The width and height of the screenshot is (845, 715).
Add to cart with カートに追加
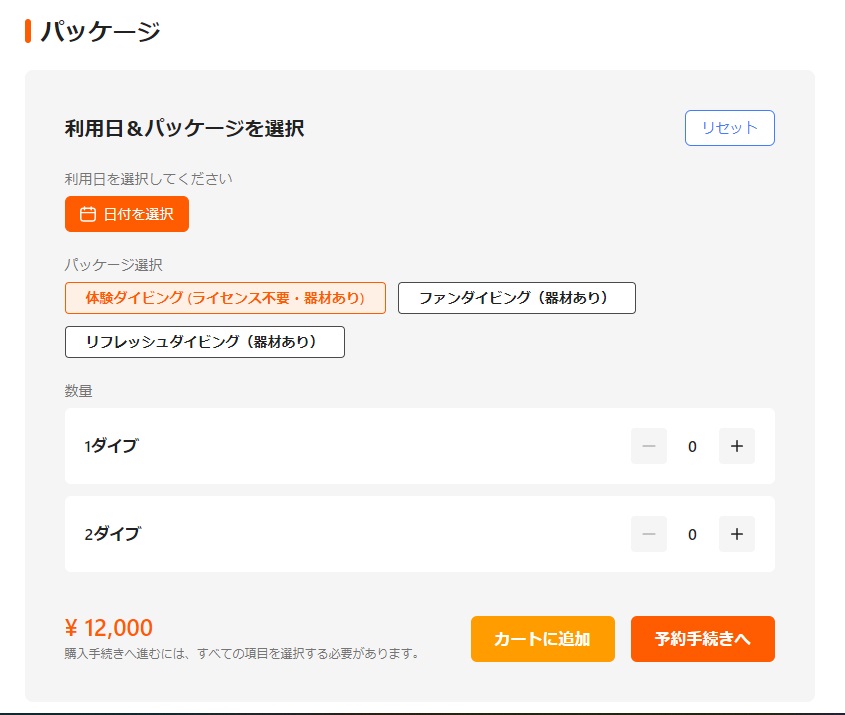[x=542, y=639]
